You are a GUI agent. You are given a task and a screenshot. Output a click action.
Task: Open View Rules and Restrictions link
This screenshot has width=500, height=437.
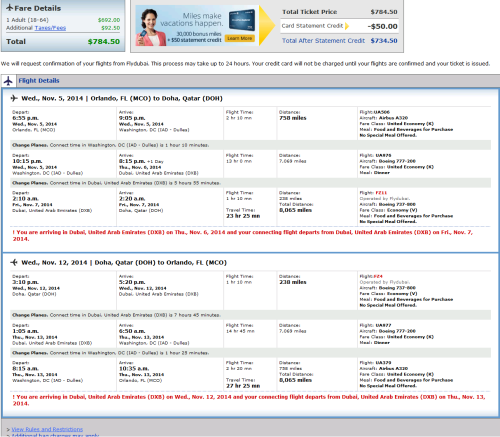[x=47, y=429]
